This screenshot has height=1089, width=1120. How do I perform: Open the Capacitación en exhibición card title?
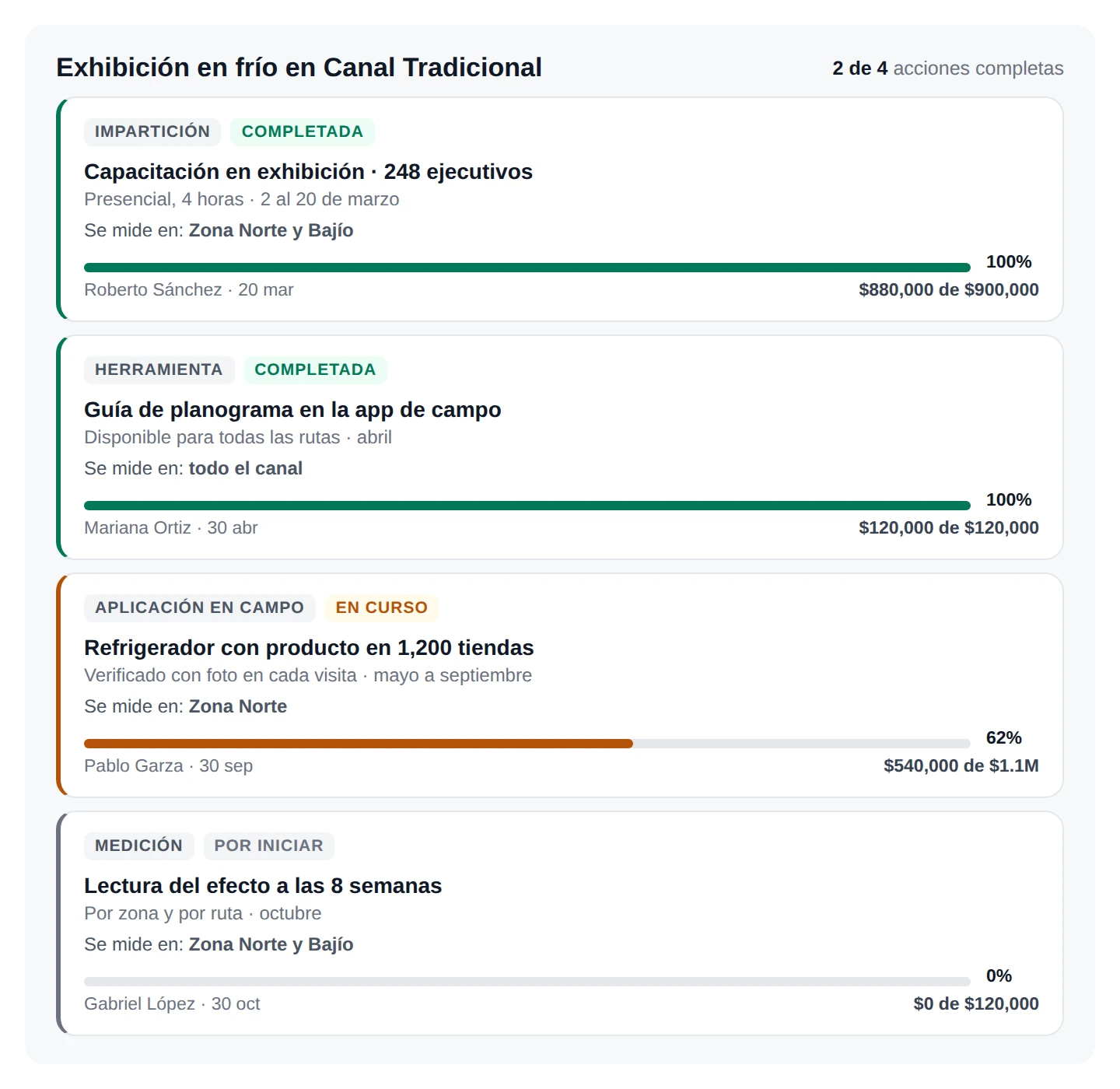coord(308,171)
